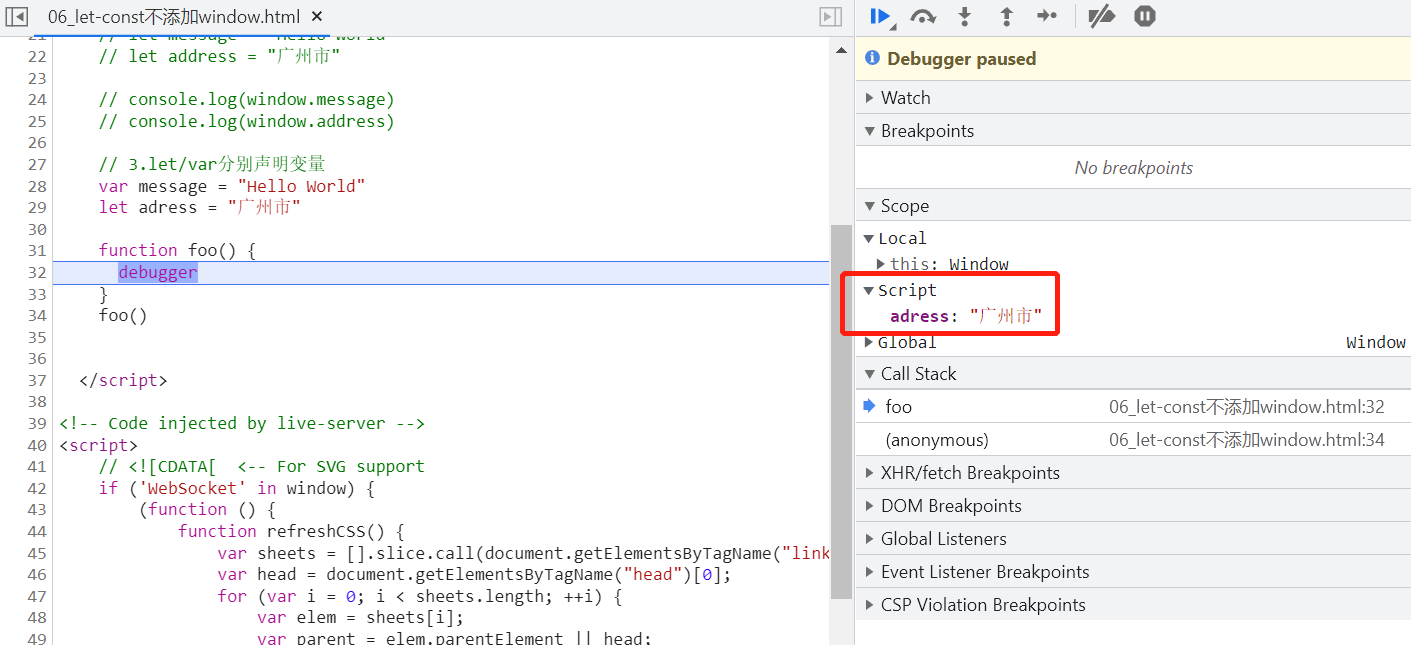Close the 06_let-const file tab
Screen dimensions: 1411x645
317,17
